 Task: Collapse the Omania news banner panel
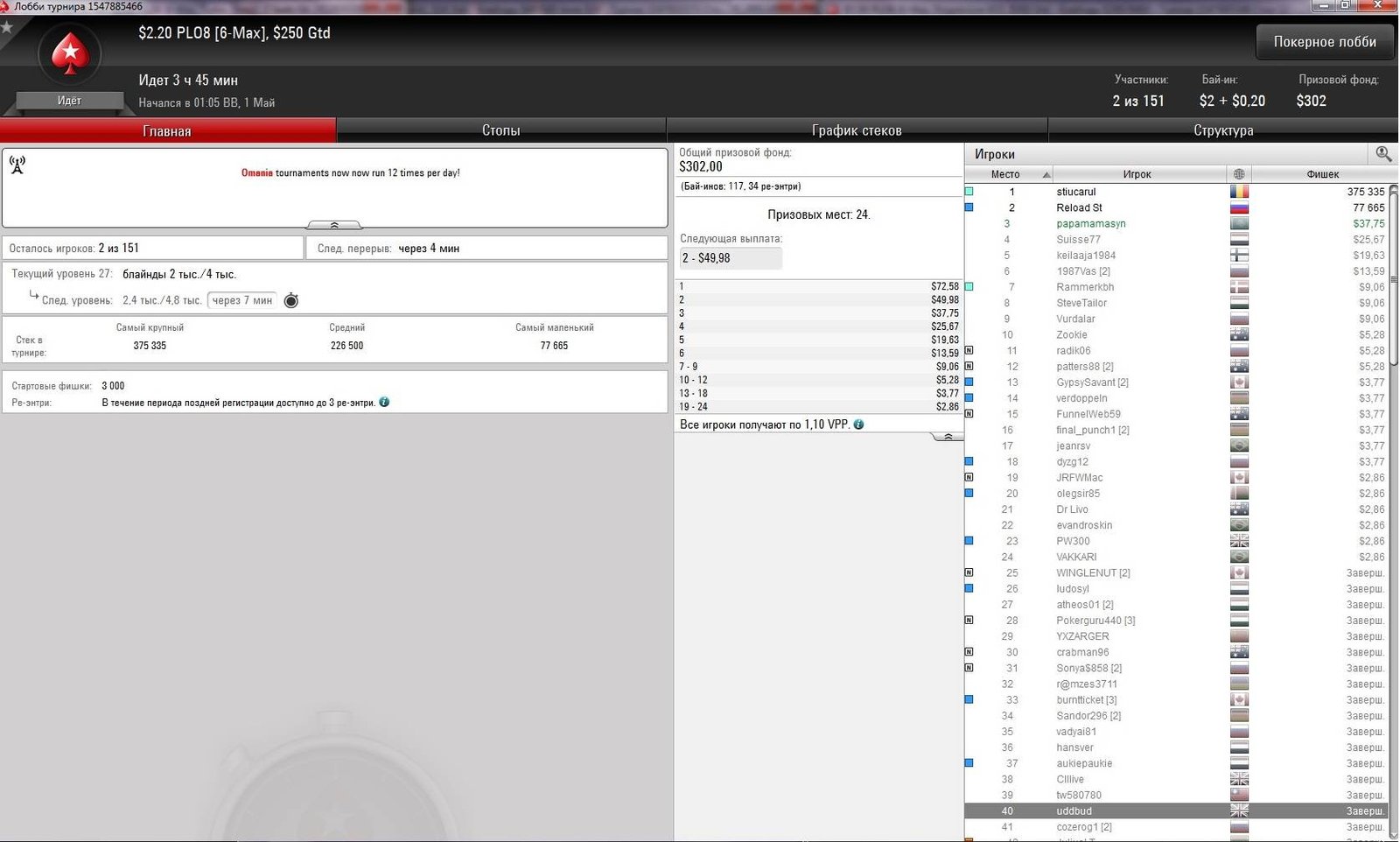[333, 225]
